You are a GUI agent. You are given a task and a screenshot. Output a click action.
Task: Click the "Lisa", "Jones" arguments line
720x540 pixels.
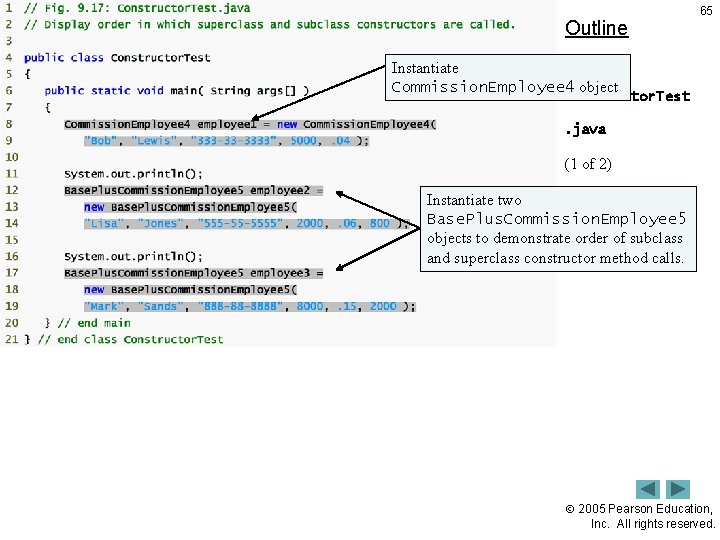[x=246, y=224]
